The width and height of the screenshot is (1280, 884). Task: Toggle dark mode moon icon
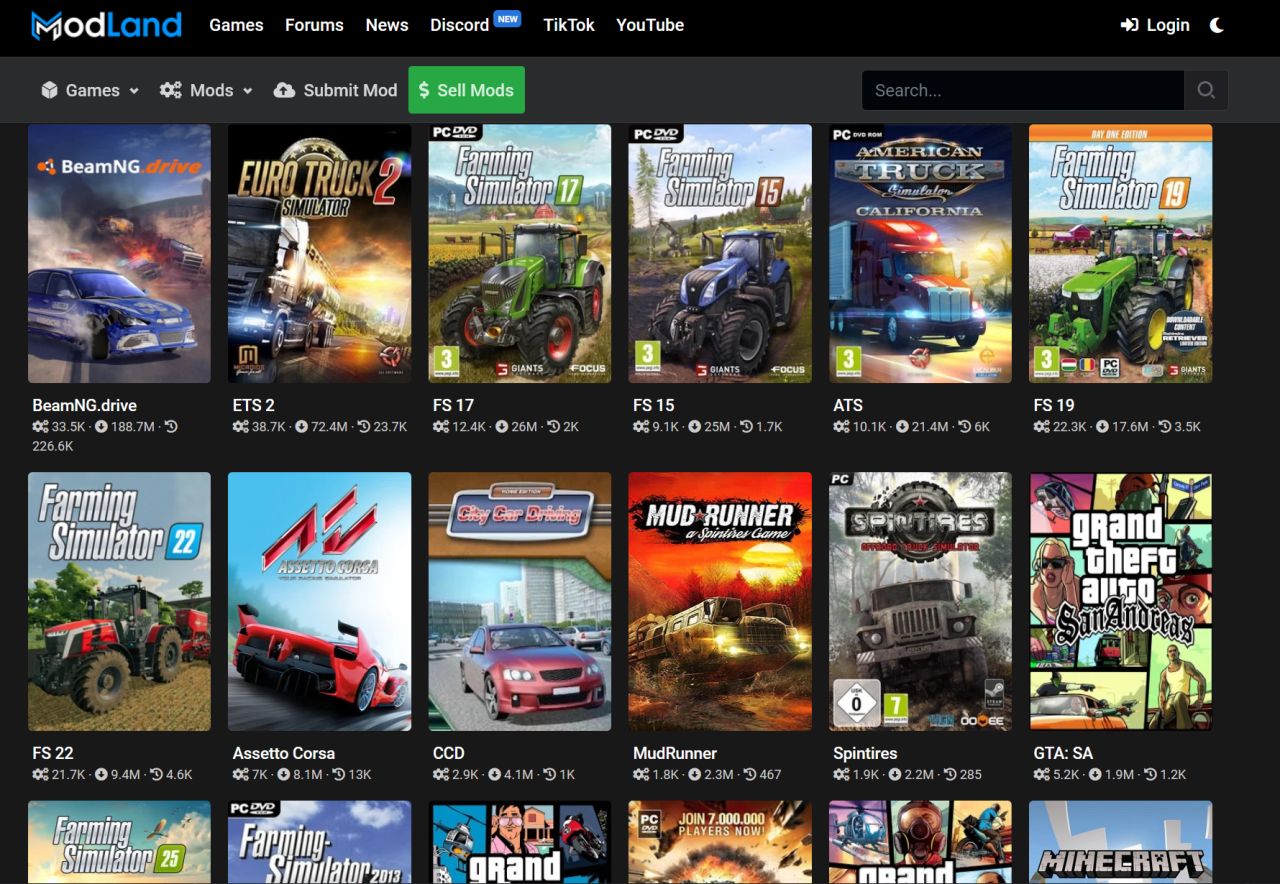click(x=1217, y=25)
